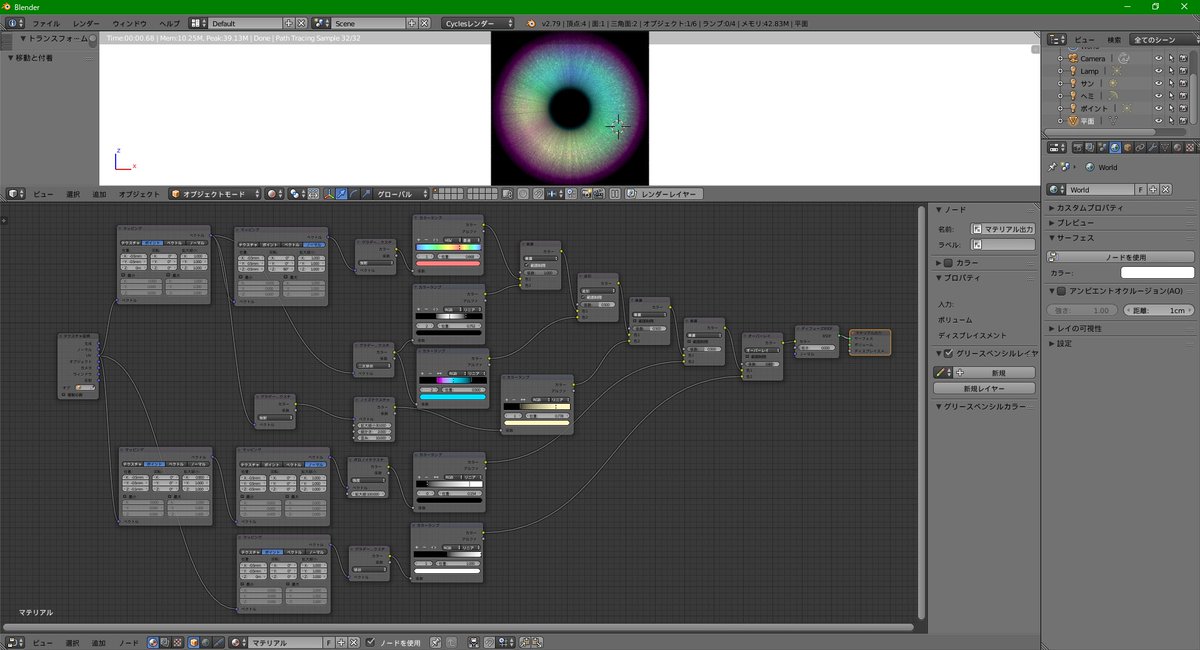Open the Texture properties checker tab
The height and width of the screenshot is (650, 1200).
(1190, 147)
